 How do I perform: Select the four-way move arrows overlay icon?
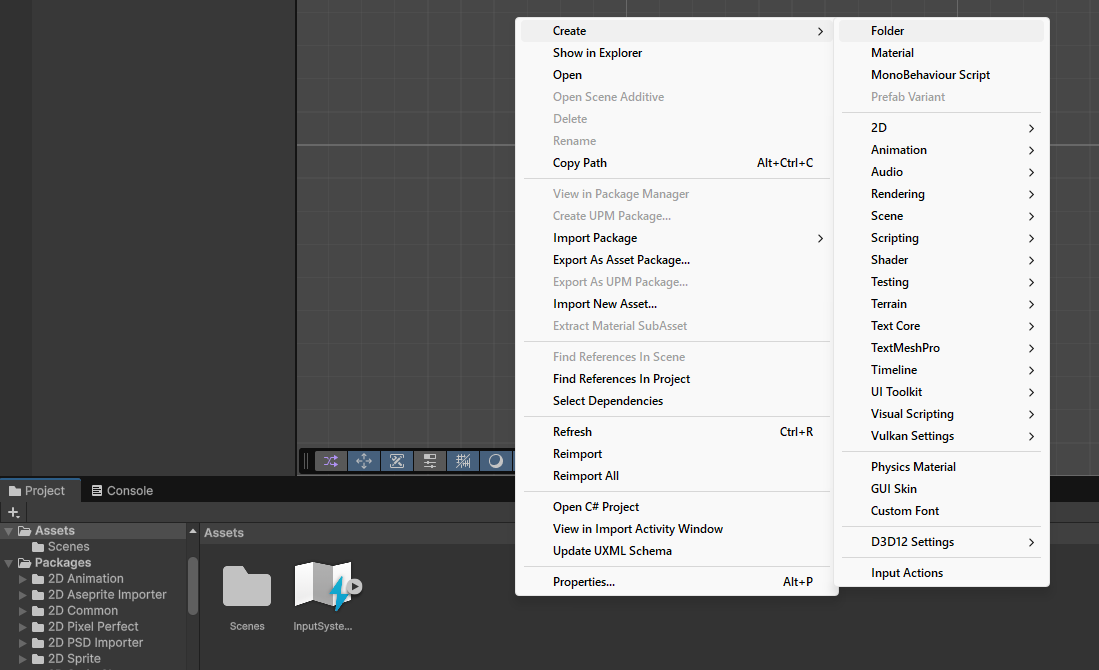click(x=364, y=461)
